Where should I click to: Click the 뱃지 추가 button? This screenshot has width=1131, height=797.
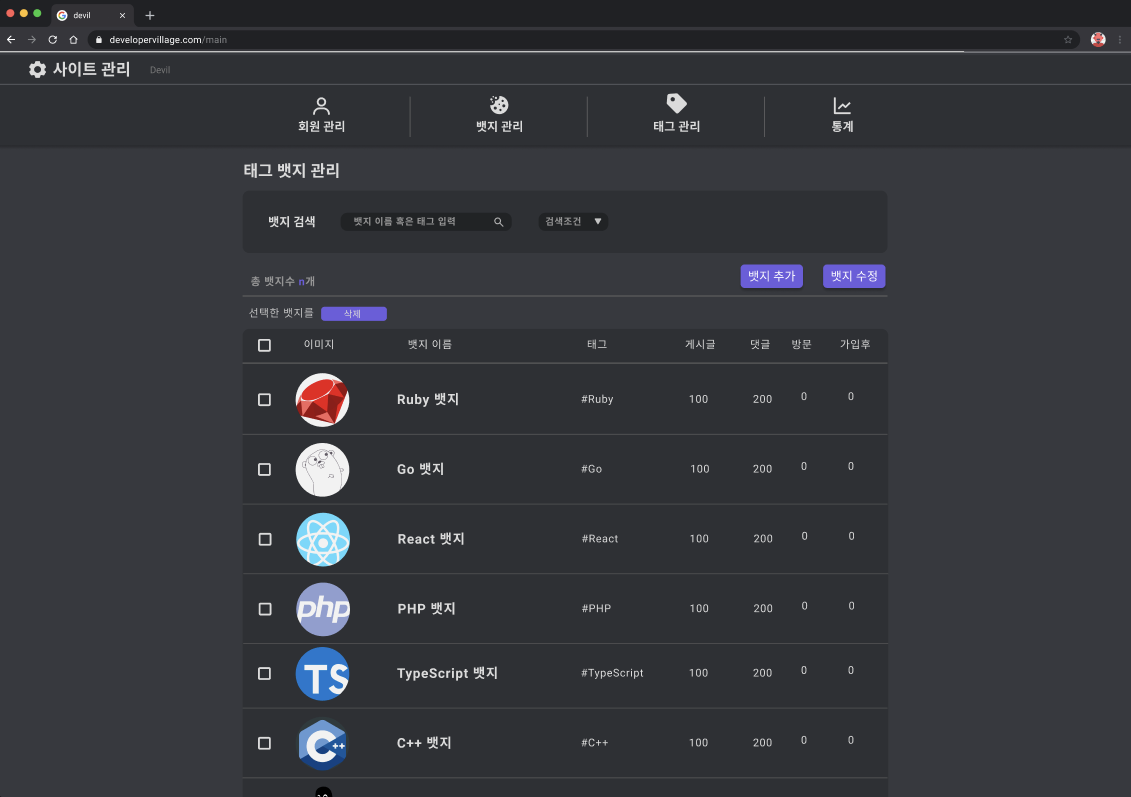772,276
